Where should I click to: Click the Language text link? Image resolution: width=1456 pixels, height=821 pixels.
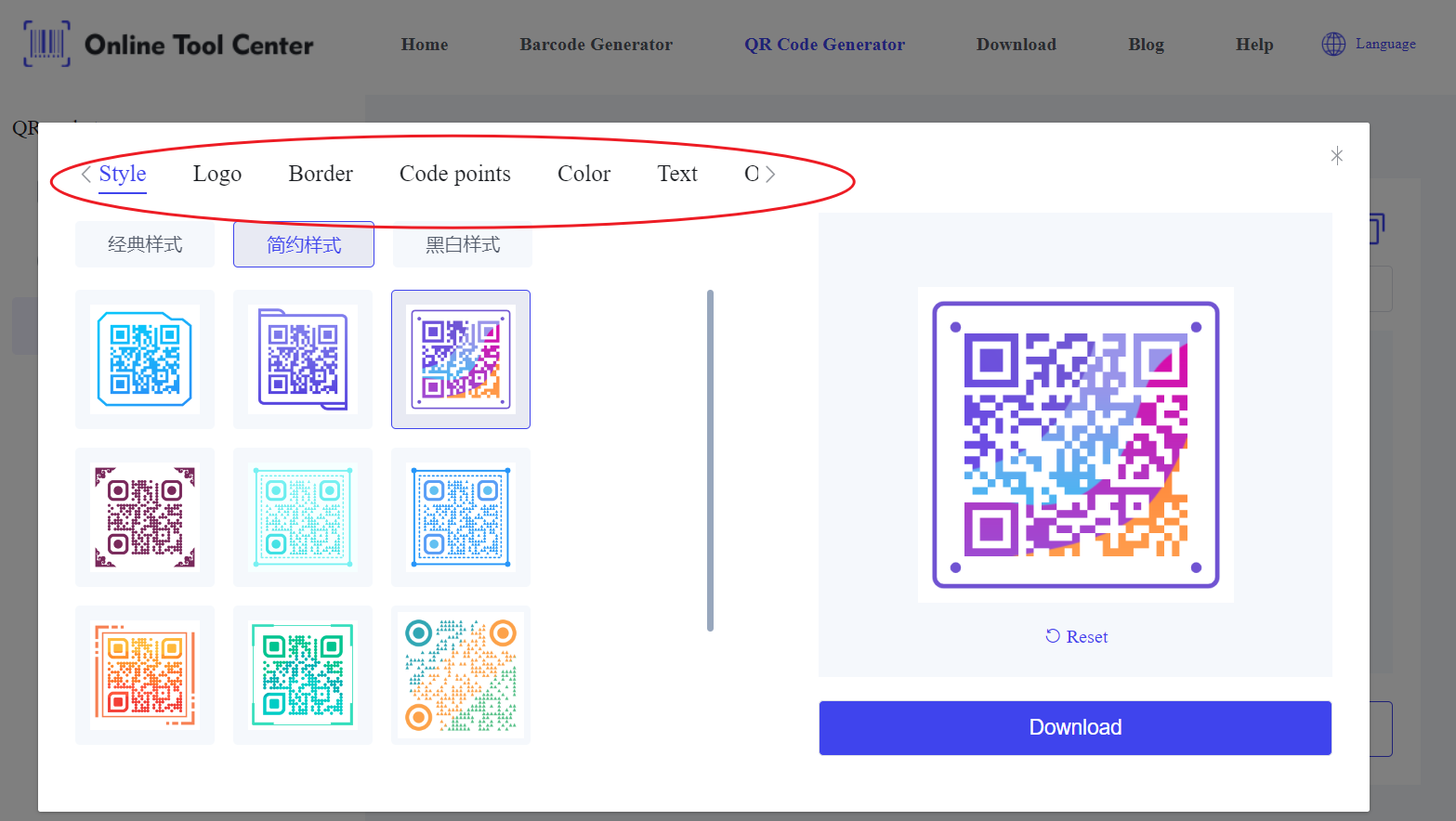(1385, 44)
